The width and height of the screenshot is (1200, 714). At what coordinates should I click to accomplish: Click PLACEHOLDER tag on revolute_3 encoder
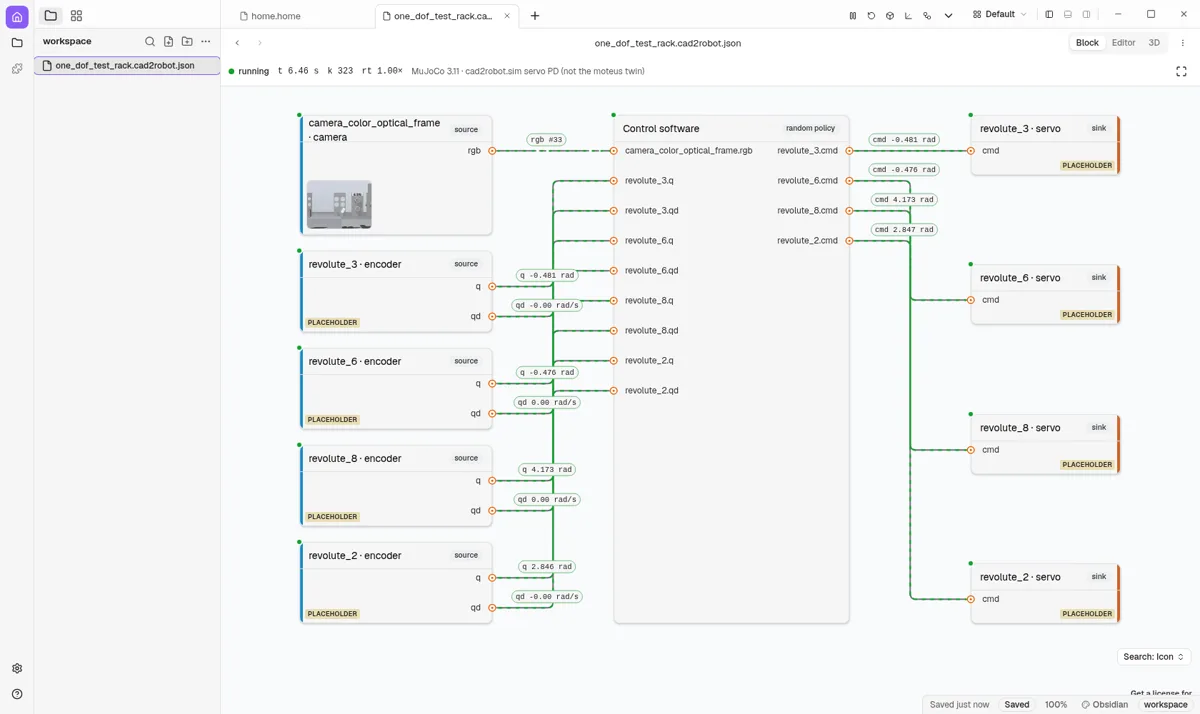pos(333,323)
